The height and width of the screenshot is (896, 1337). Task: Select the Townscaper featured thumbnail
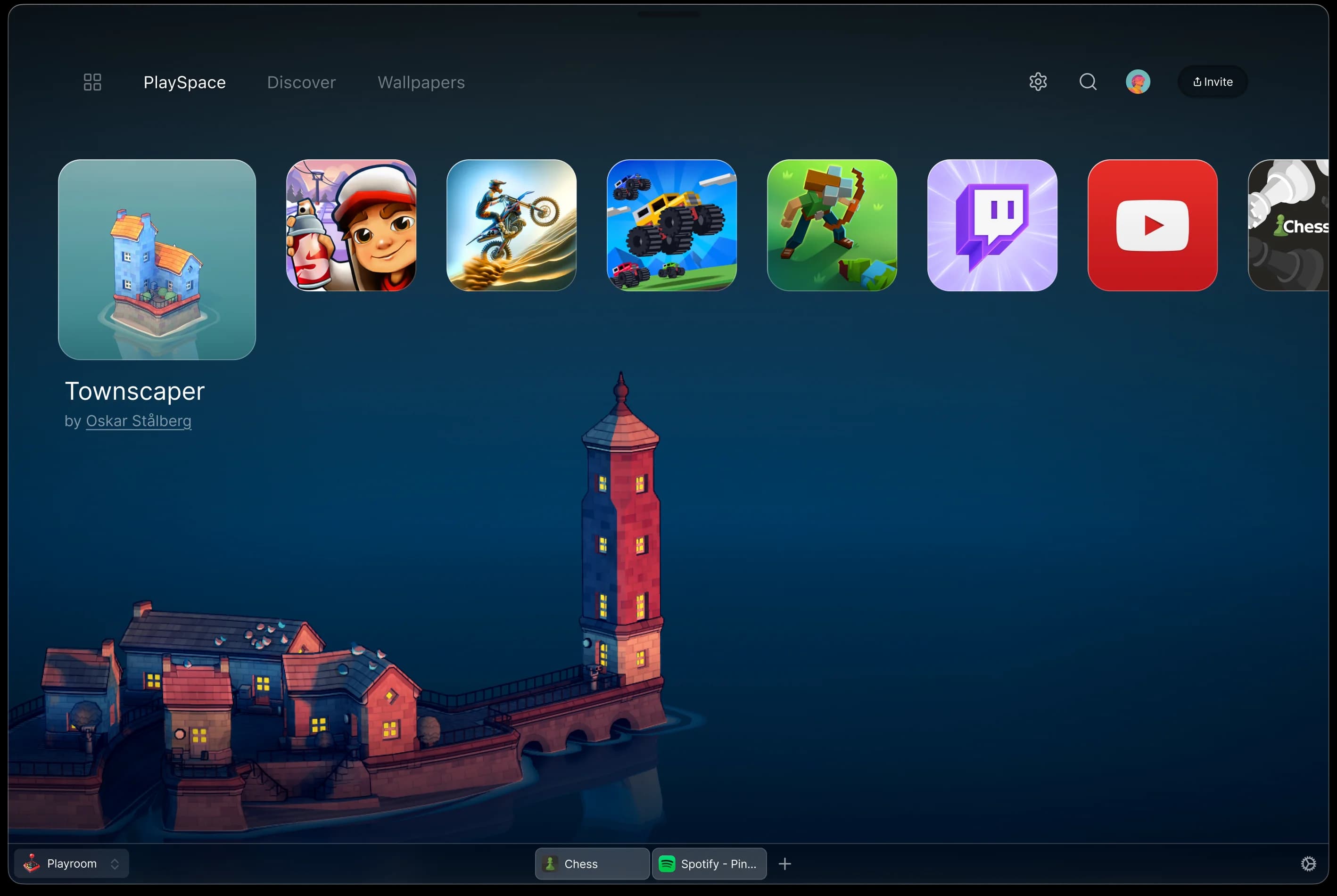tap(157, 259)
